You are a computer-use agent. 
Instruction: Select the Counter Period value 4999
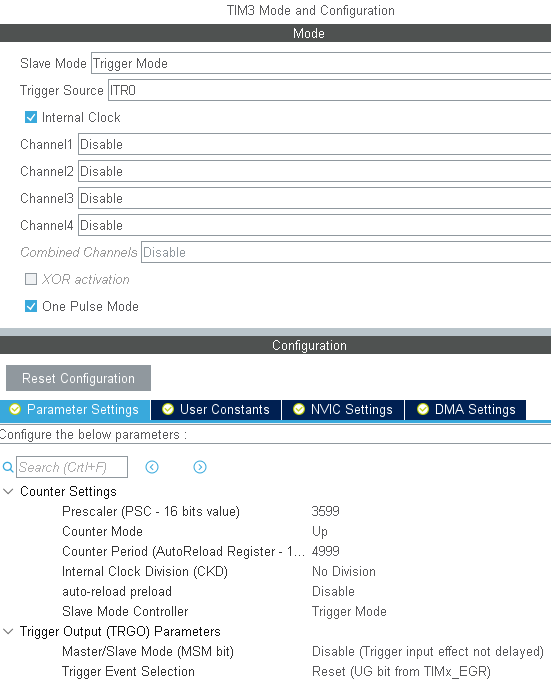[325, 551]
